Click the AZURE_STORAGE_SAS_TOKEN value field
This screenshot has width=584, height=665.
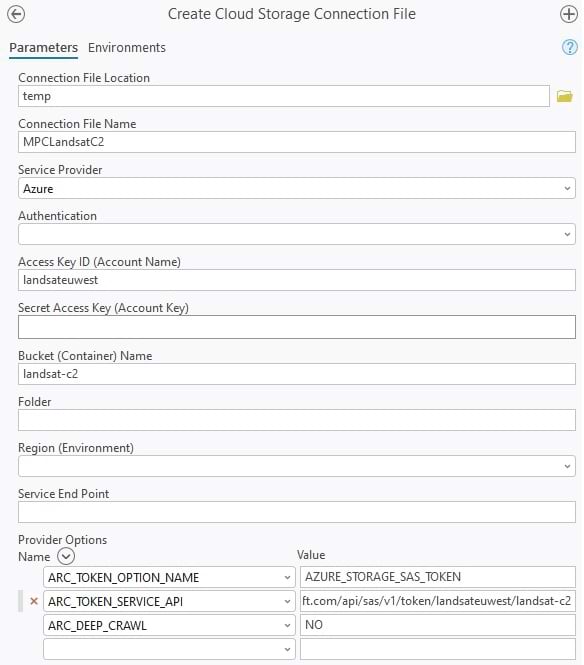tap(438, 577)
